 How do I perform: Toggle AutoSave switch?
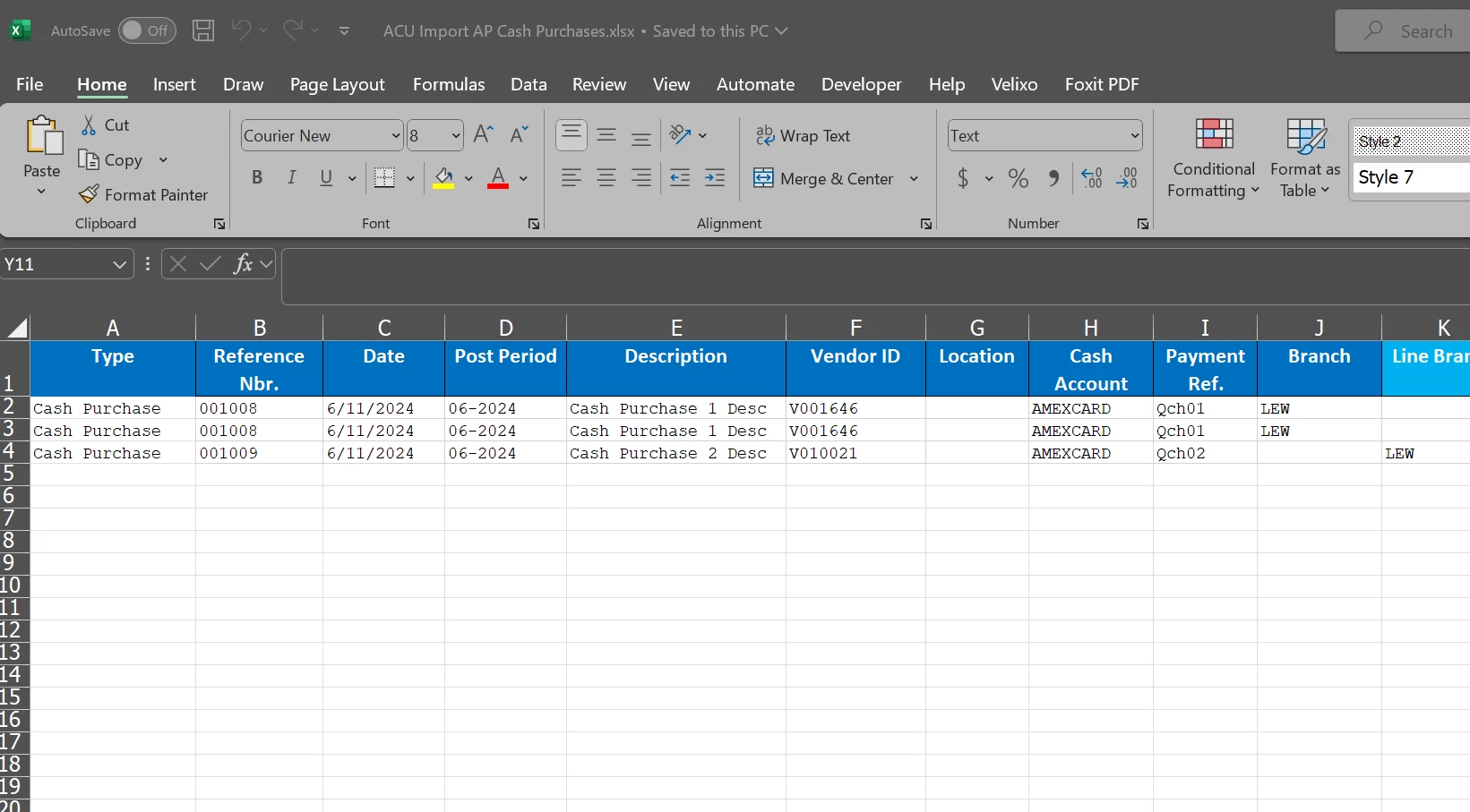[147, 30]
